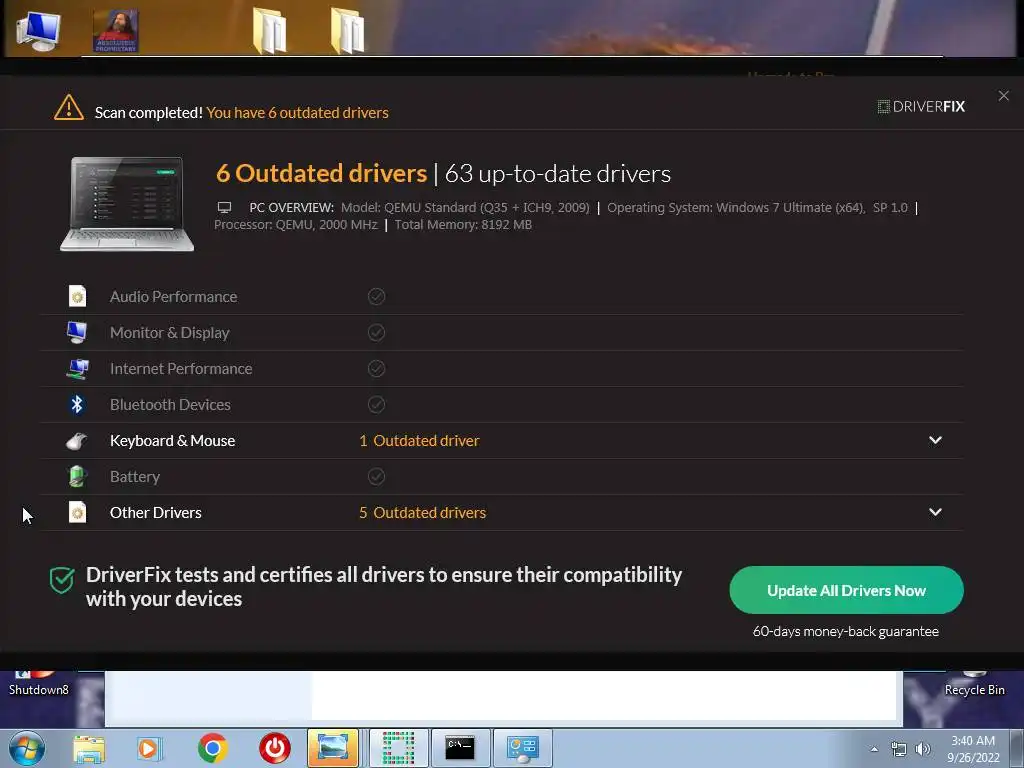This screenshot has width=1024, height=768.
Task: Click the '5 Outdated drivers' text
Action: 423,513
